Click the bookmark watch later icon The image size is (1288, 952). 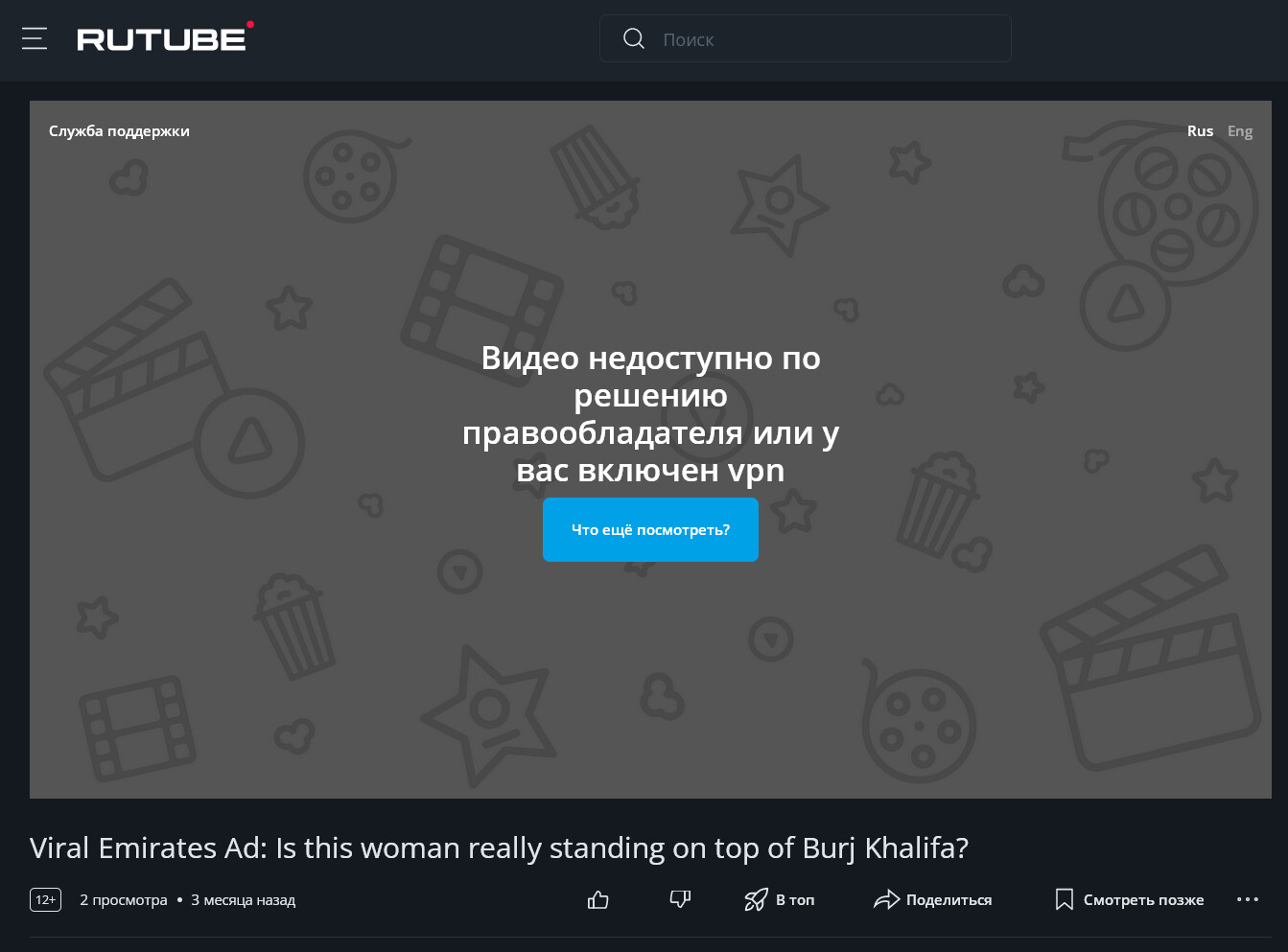coord(1065,899)
